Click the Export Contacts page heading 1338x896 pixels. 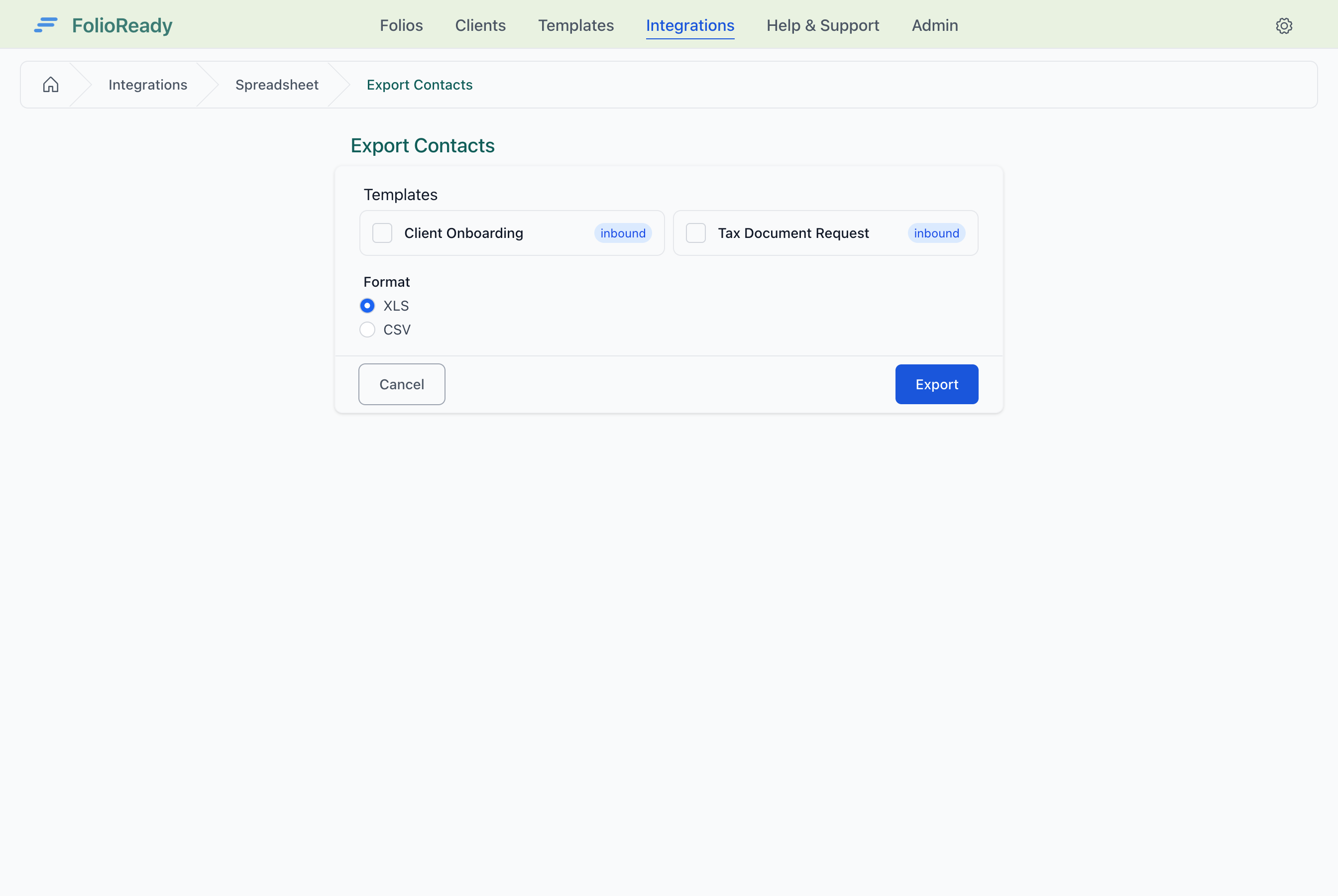point(423,146)
